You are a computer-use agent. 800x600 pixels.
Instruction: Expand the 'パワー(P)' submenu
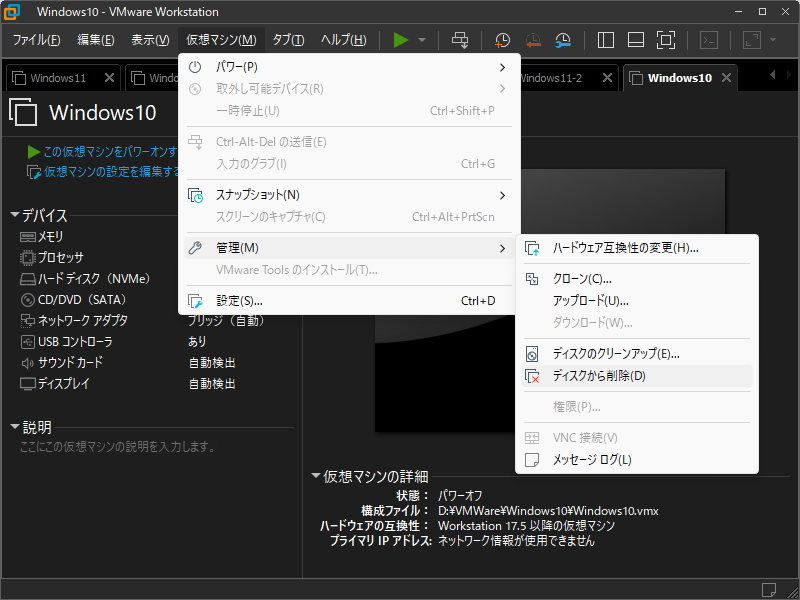348,67
